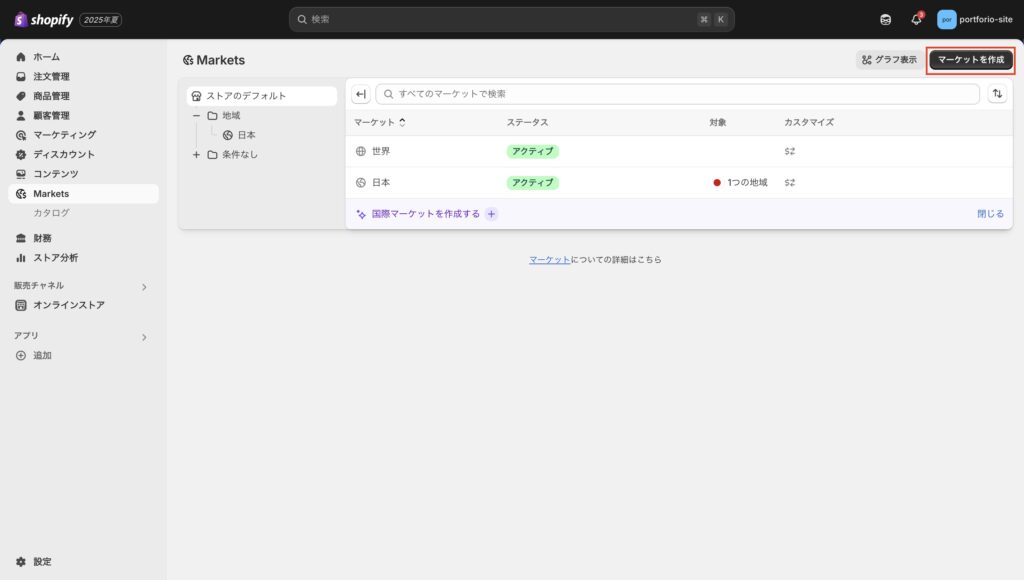Viewport: 1024px width, 580px height.
Task: Click the マーケットを作成 button
Action: coord(971,60)
